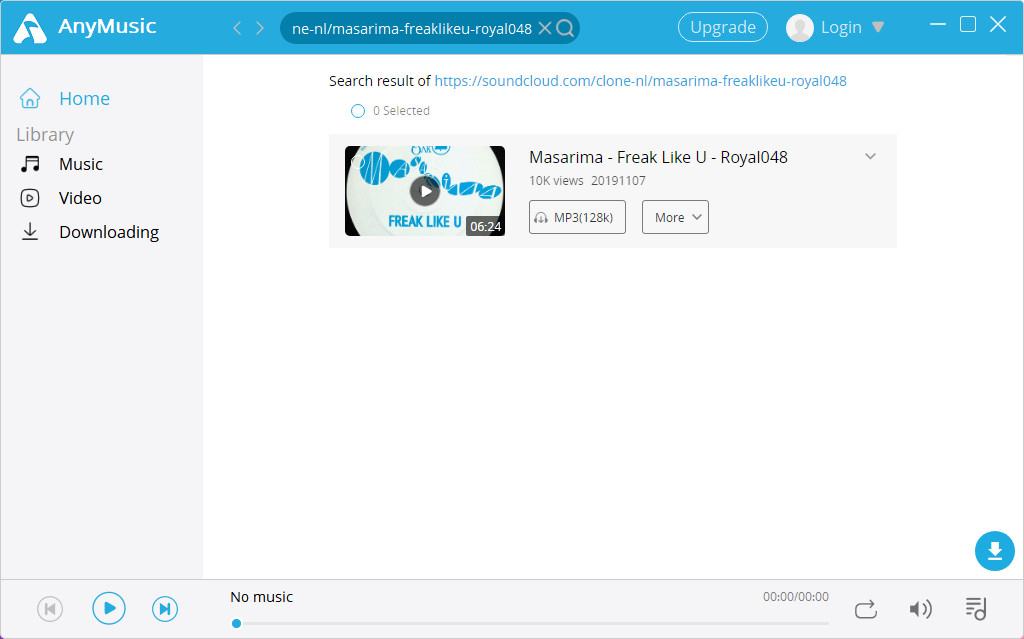Click the track title Masarima - Freak Like U
The width and height of the screenshot is (1024, 639).
(x=658, y=157)
